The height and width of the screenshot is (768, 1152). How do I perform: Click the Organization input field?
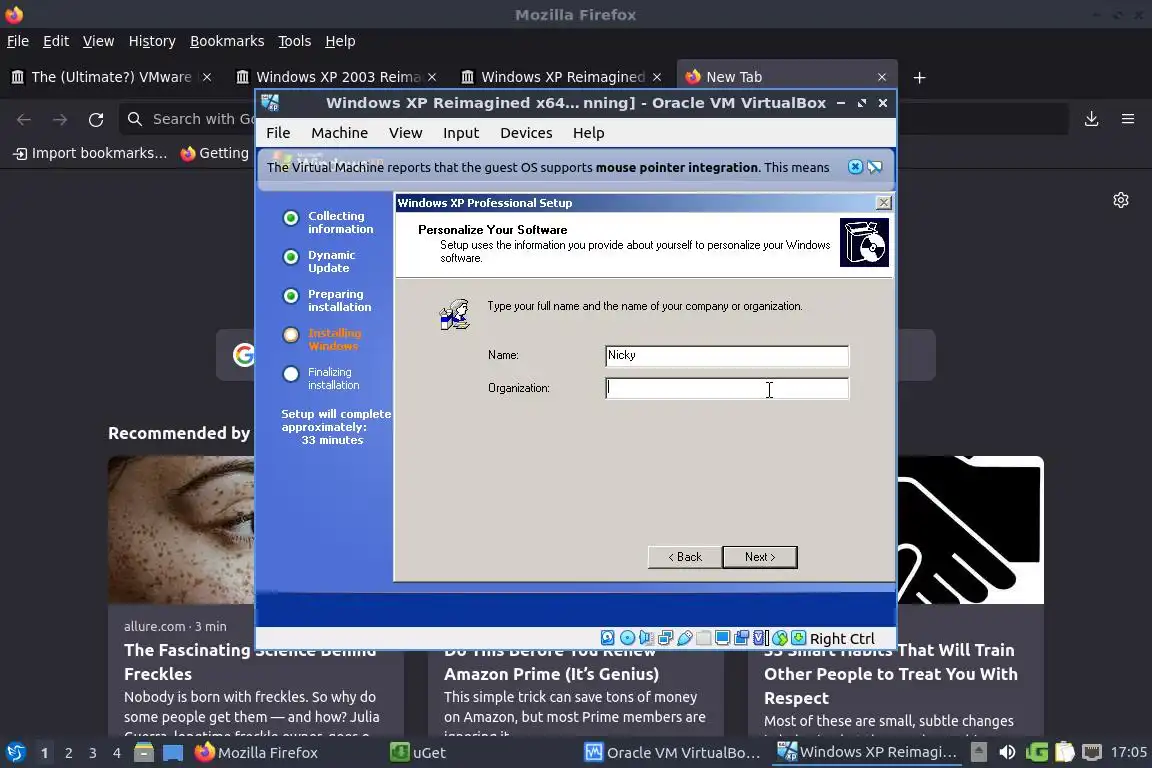pos(727,388)
